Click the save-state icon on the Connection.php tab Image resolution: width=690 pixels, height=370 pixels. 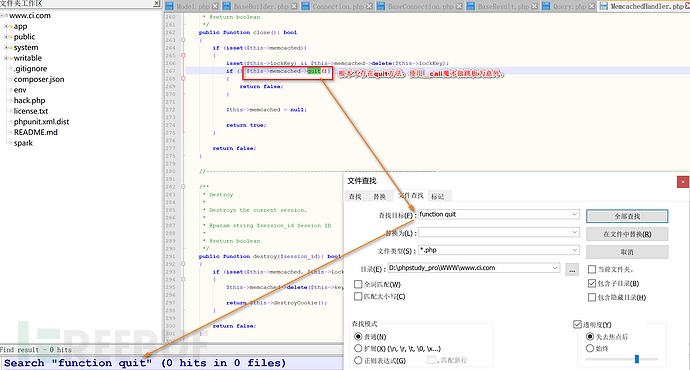tap(305, 6)
